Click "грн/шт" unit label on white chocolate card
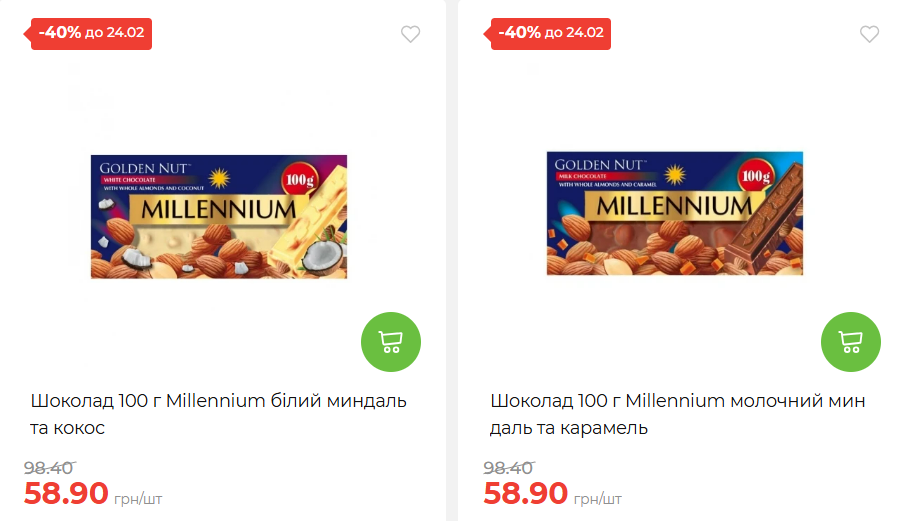 [x=138, y=498]
